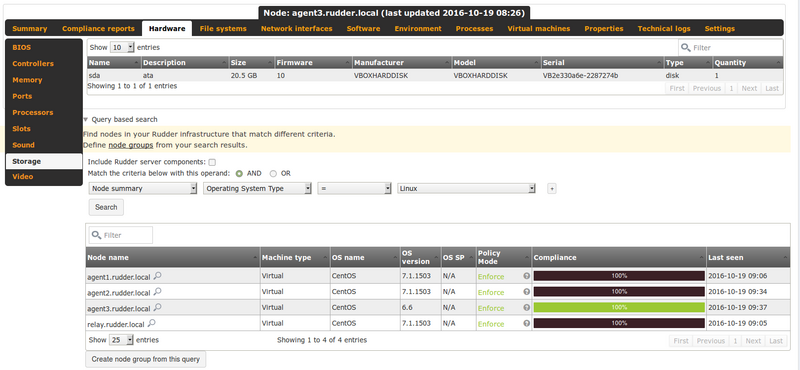The width and height of the screenshot is (800, 370).
Task: Click policy mode help icon in agent1 row
Action: pos(526,276)
